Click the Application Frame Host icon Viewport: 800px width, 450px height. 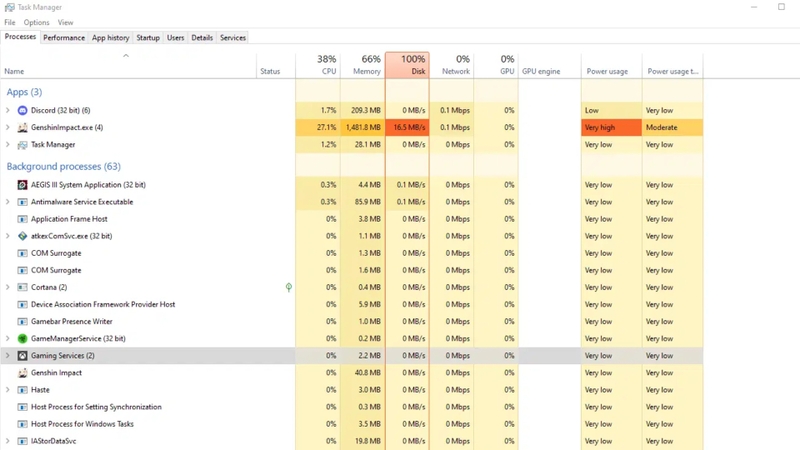pyautogui.click(x=22, y=219)
